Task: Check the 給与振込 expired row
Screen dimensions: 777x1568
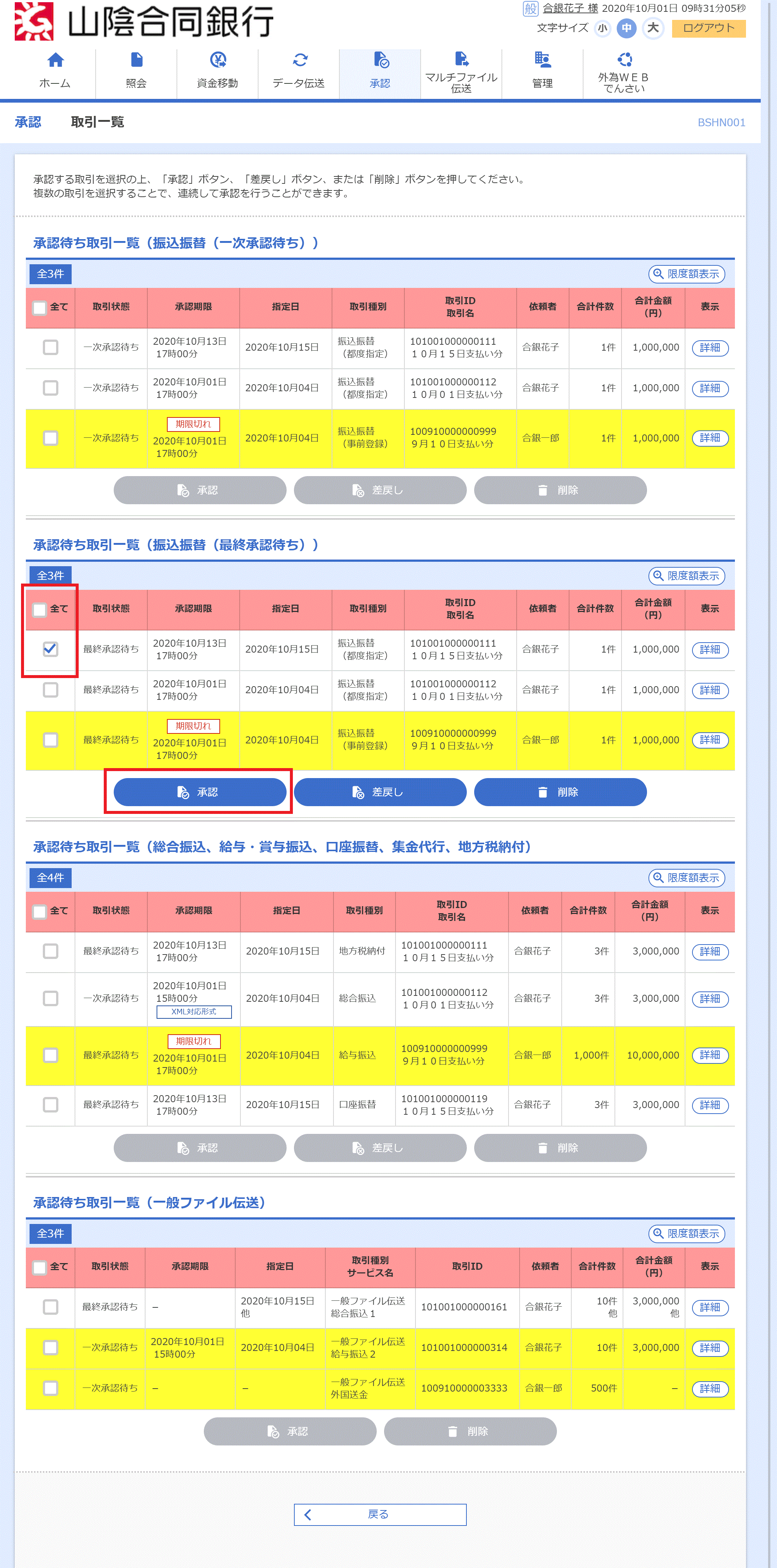Action: point(51,1055)
